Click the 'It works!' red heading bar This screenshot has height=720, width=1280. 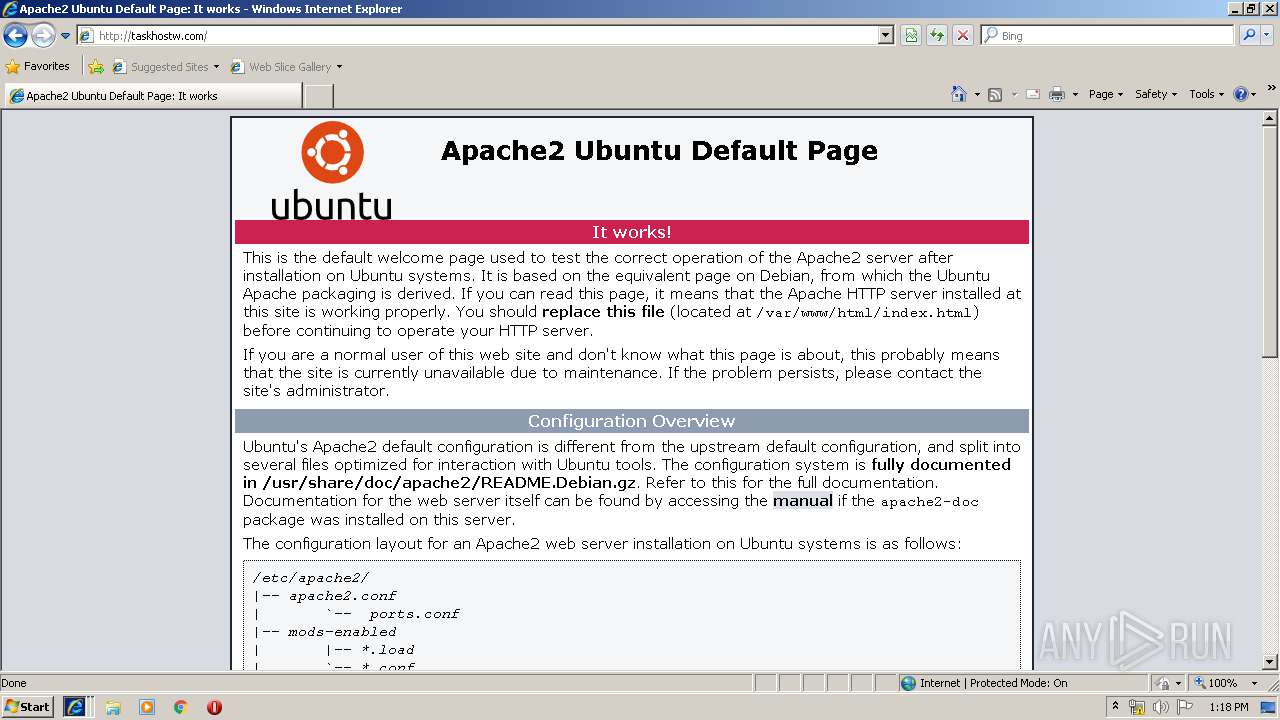[632, 232]
